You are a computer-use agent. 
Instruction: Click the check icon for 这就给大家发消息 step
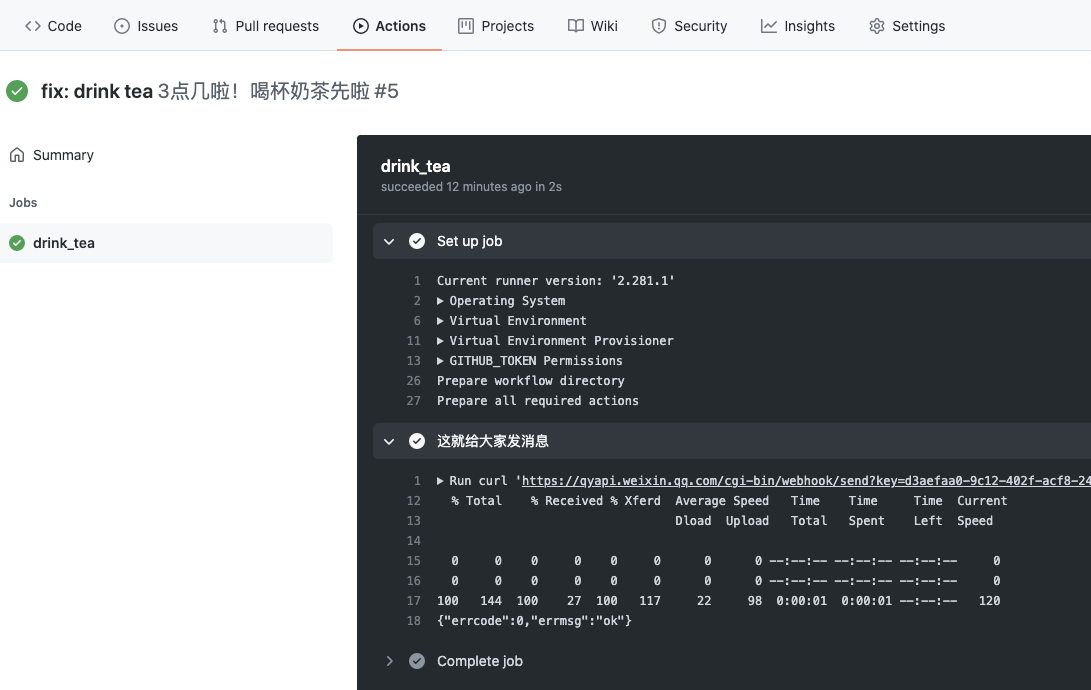pyautogui.click(x=417, y=441)
